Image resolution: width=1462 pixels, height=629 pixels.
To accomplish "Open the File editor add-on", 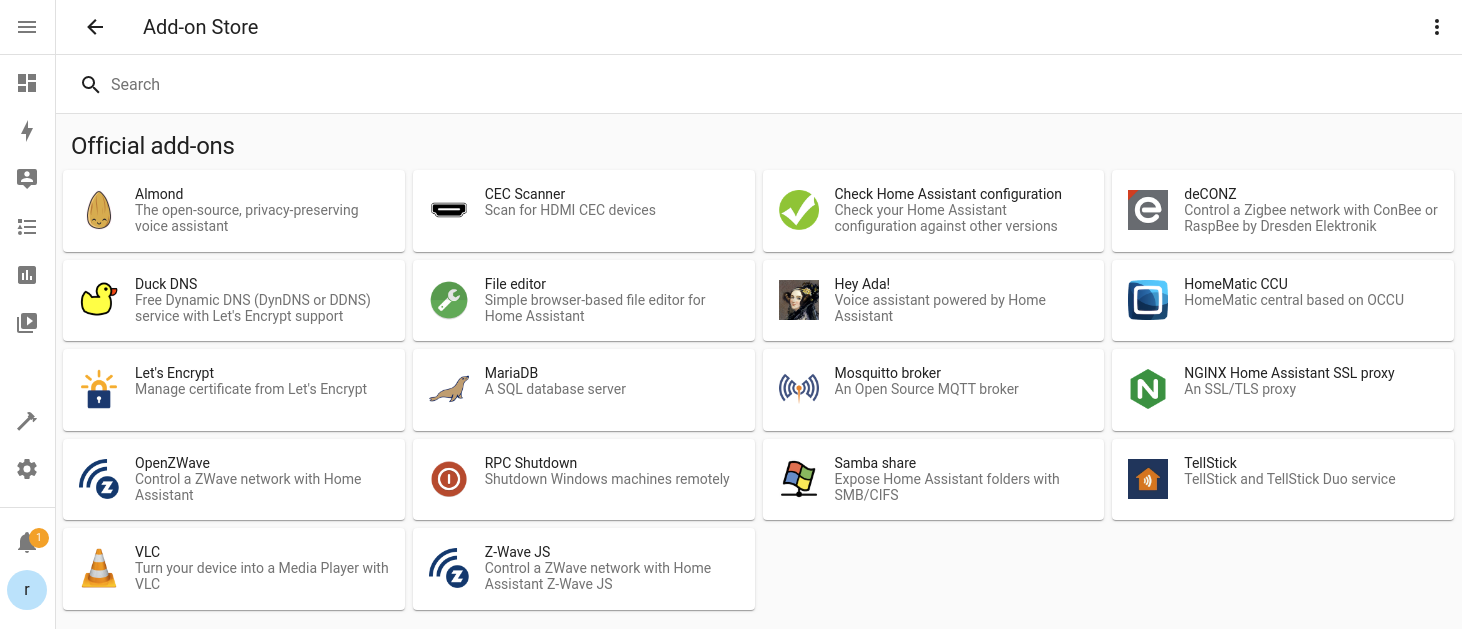I will point(583,300).
